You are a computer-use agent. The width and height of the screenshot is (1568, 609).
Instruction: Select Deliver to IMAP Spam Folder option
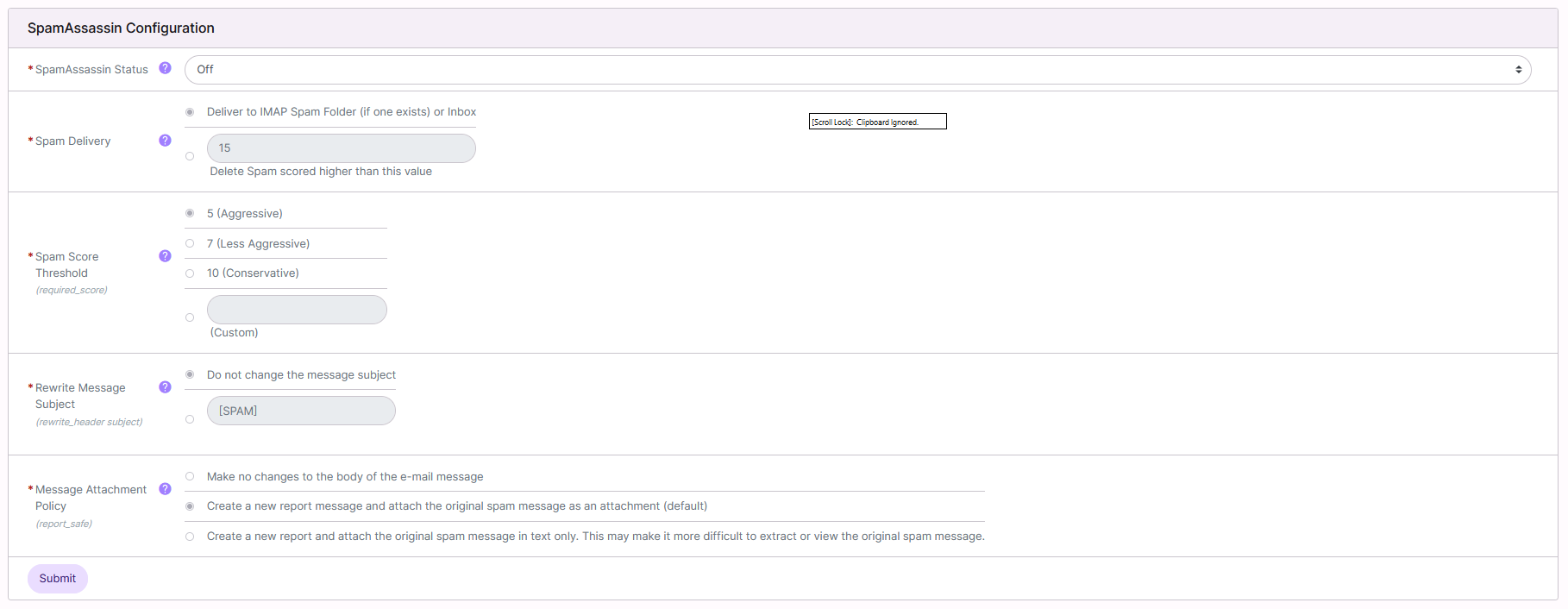pyautogui.click(x=190, y=112)
